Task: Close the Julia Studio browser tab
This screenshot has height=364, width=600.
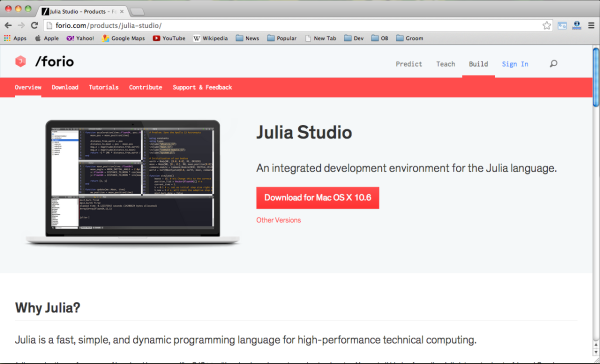Action: click(122, 11)
